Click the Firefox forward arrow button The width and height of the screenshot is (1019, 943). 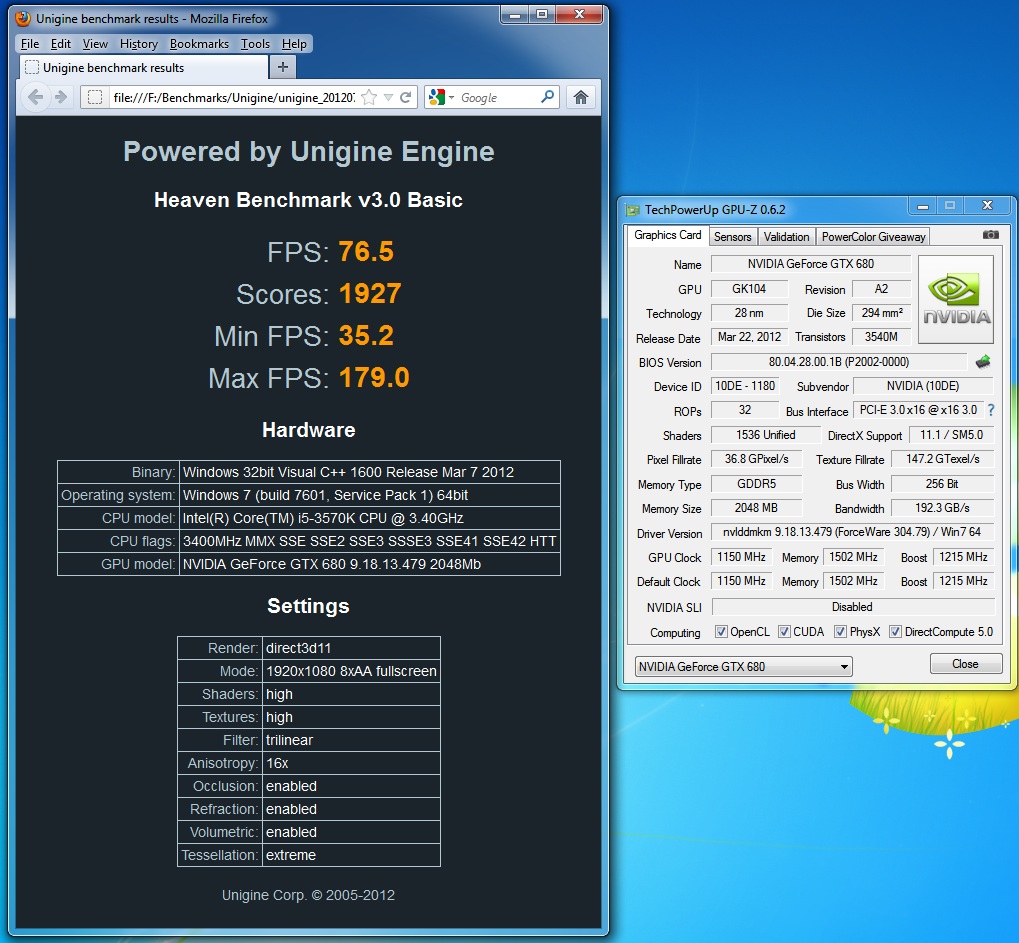[x=61, y=97]
